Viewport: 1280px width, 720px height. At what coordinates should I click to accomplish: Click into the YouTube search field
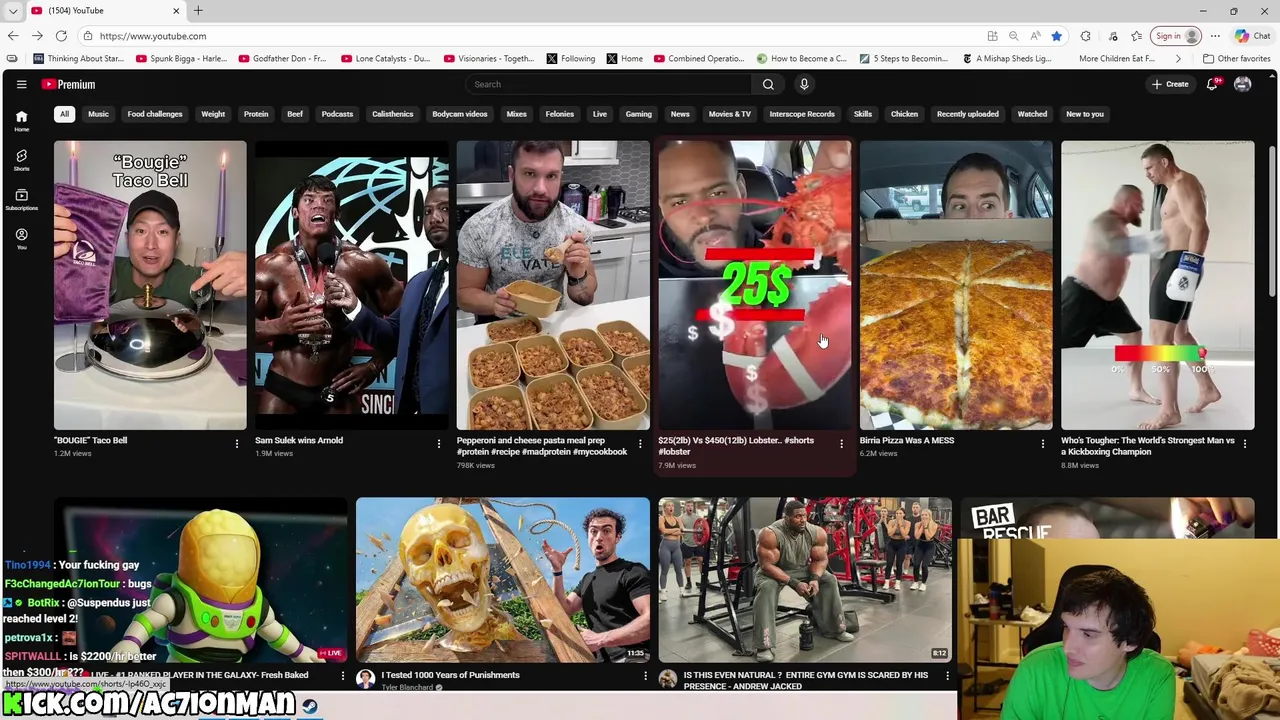click(610, 84)
